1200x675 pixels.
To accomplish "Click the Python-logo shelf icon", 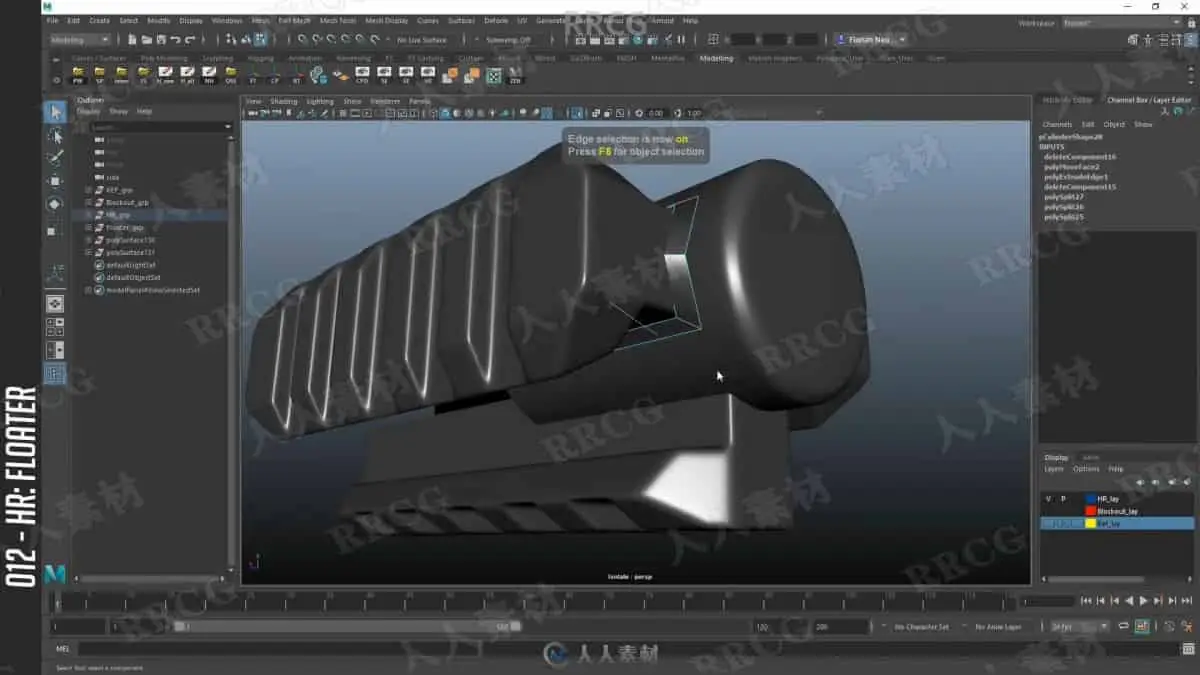I will click(318, 75).
